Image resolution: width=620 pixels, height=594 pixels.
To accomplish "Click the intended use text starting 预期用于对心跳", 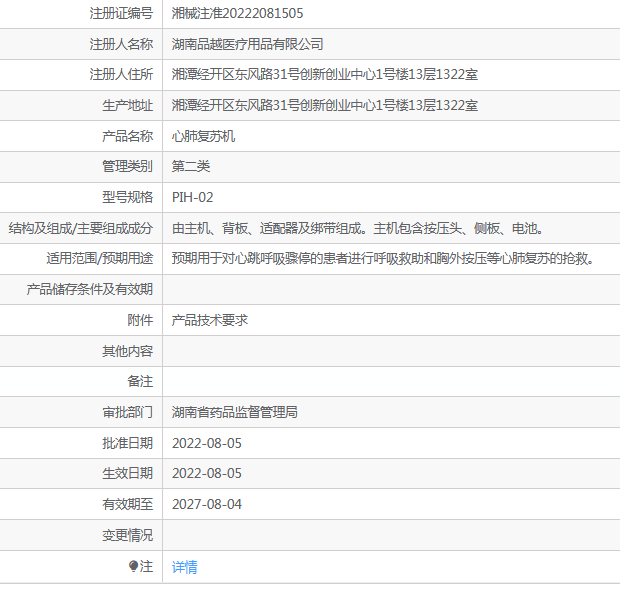I will 383,259.
